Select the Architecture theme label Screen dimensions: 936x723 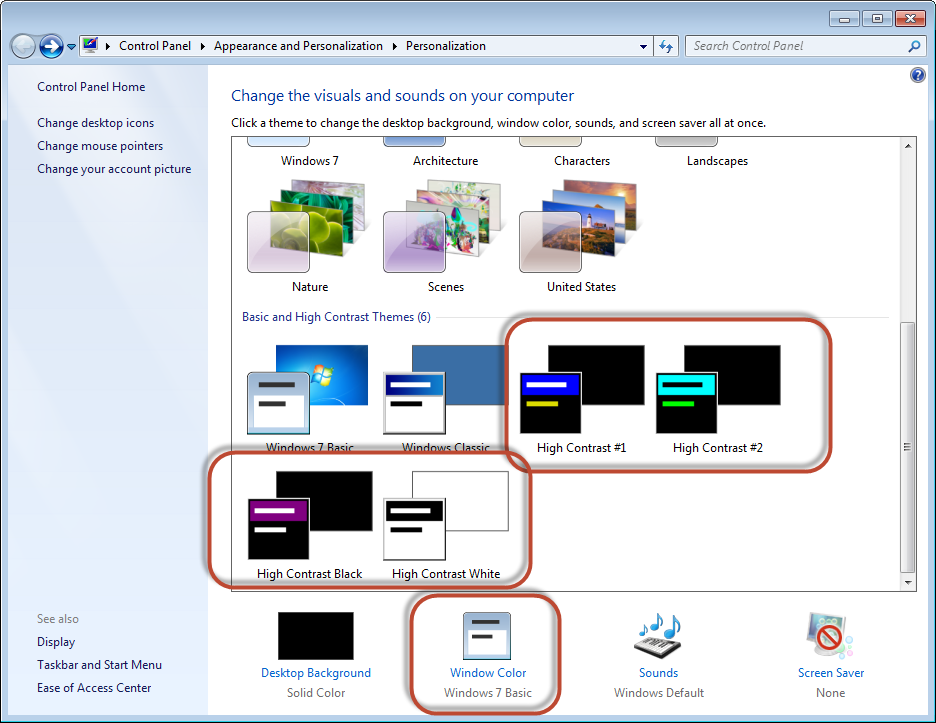445,161
